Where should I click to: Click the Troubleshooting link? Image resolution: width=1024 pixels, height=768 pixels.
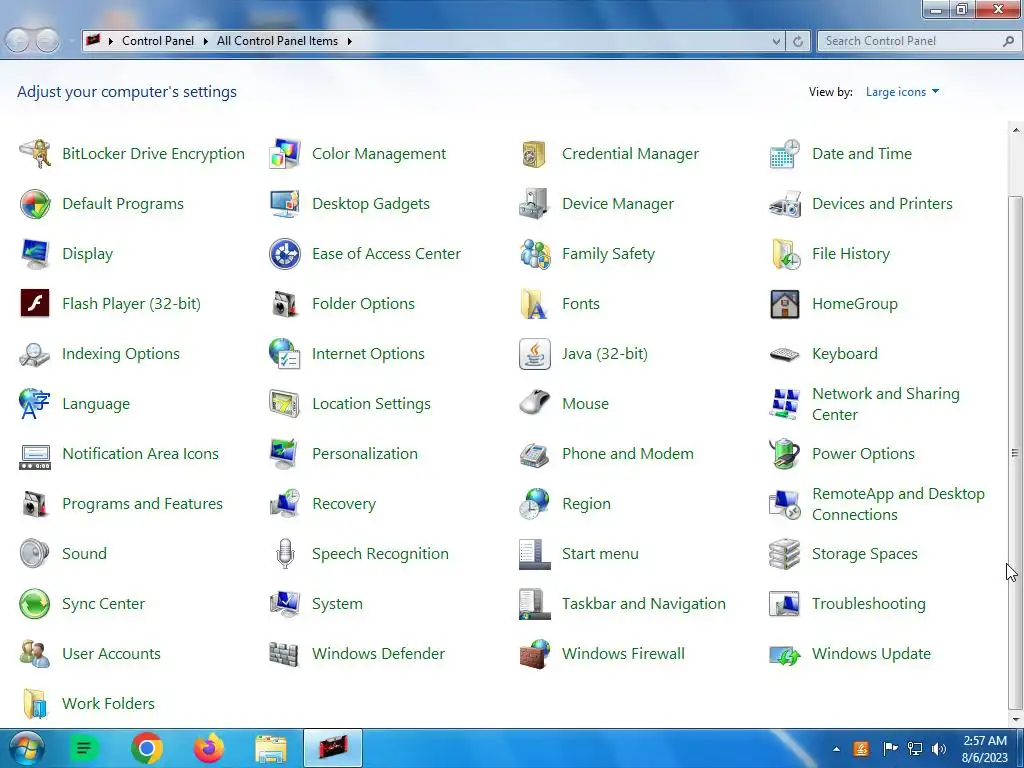click(x=869, y=604)
